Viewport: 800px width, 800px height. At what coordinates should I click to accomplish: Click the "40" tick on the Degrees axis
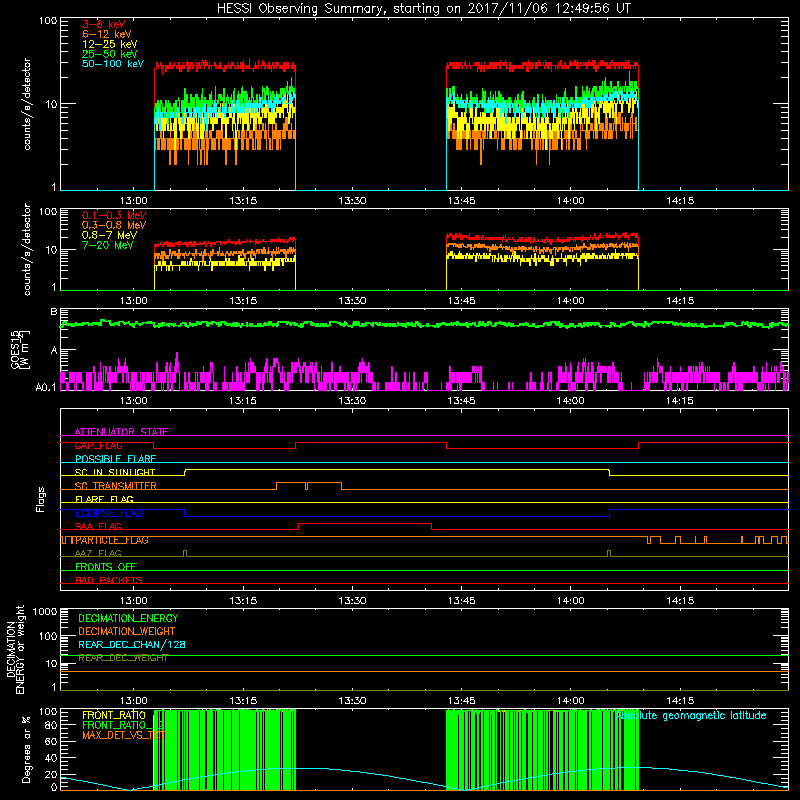pyautogui.click(x=51, y=758)
